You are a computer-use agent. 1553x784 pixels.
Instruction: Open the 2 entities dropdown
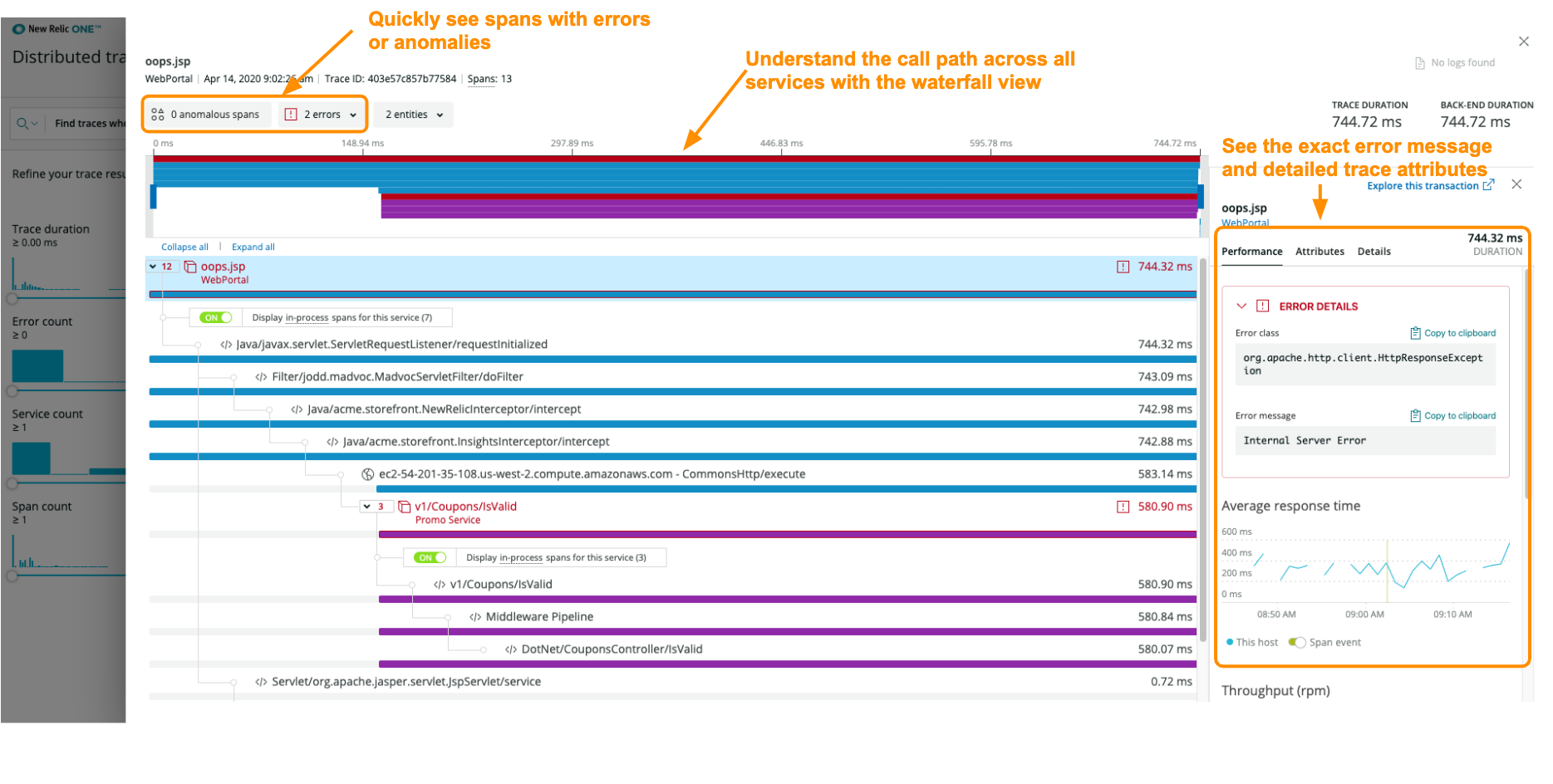tap(414, 115)
